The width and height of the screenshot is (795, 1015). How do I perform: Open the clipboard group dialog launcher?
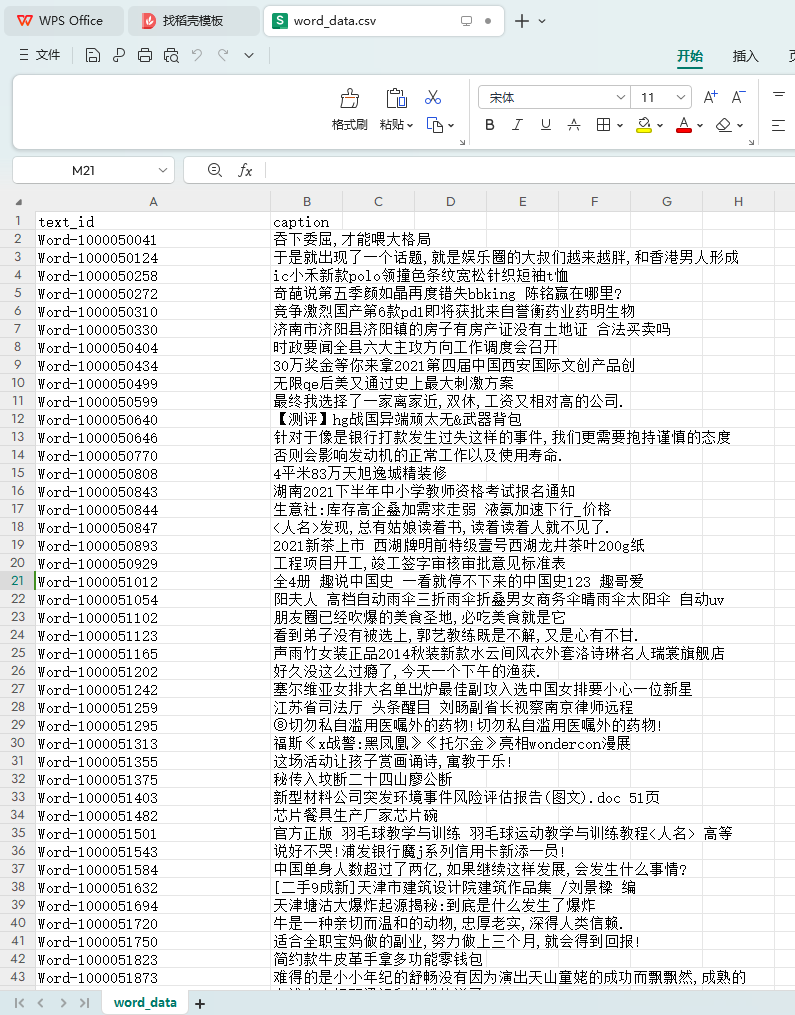[x=462, y=142]
